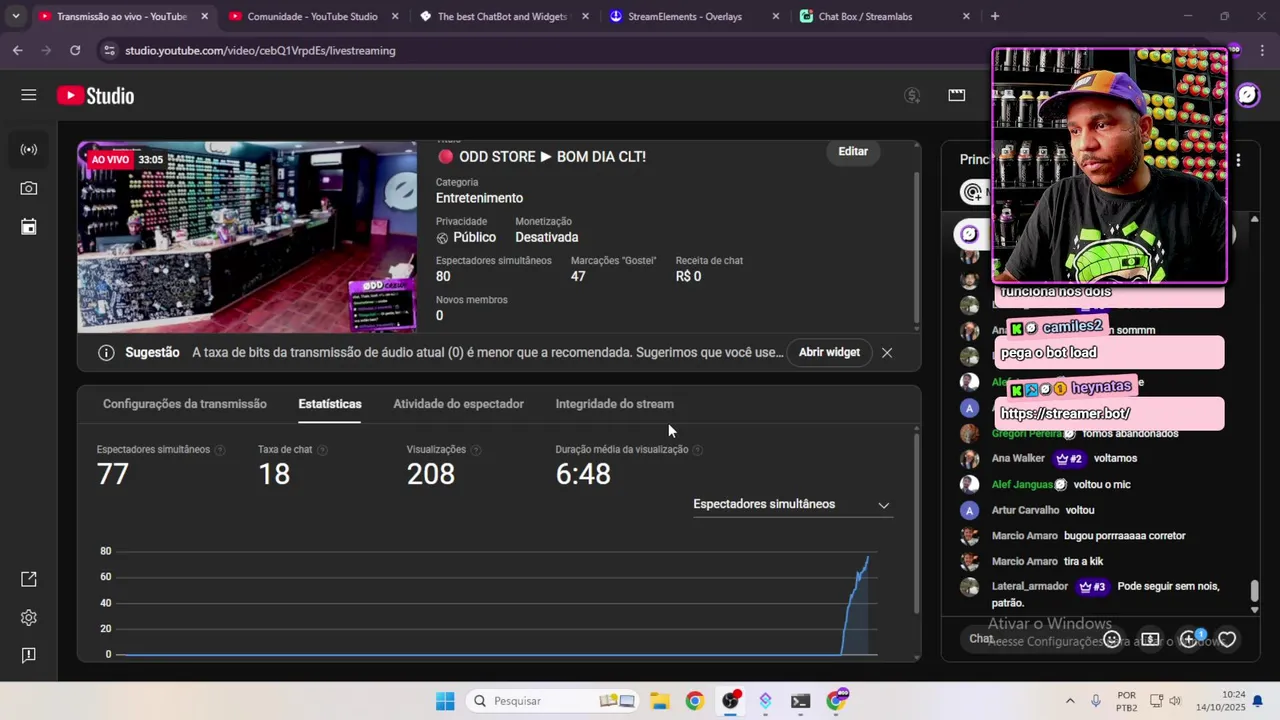This screenshot has height=720, width=1280.
Task: Click the notification bell in system tray
Action: pyautogui.click(x=1258, y=701)
